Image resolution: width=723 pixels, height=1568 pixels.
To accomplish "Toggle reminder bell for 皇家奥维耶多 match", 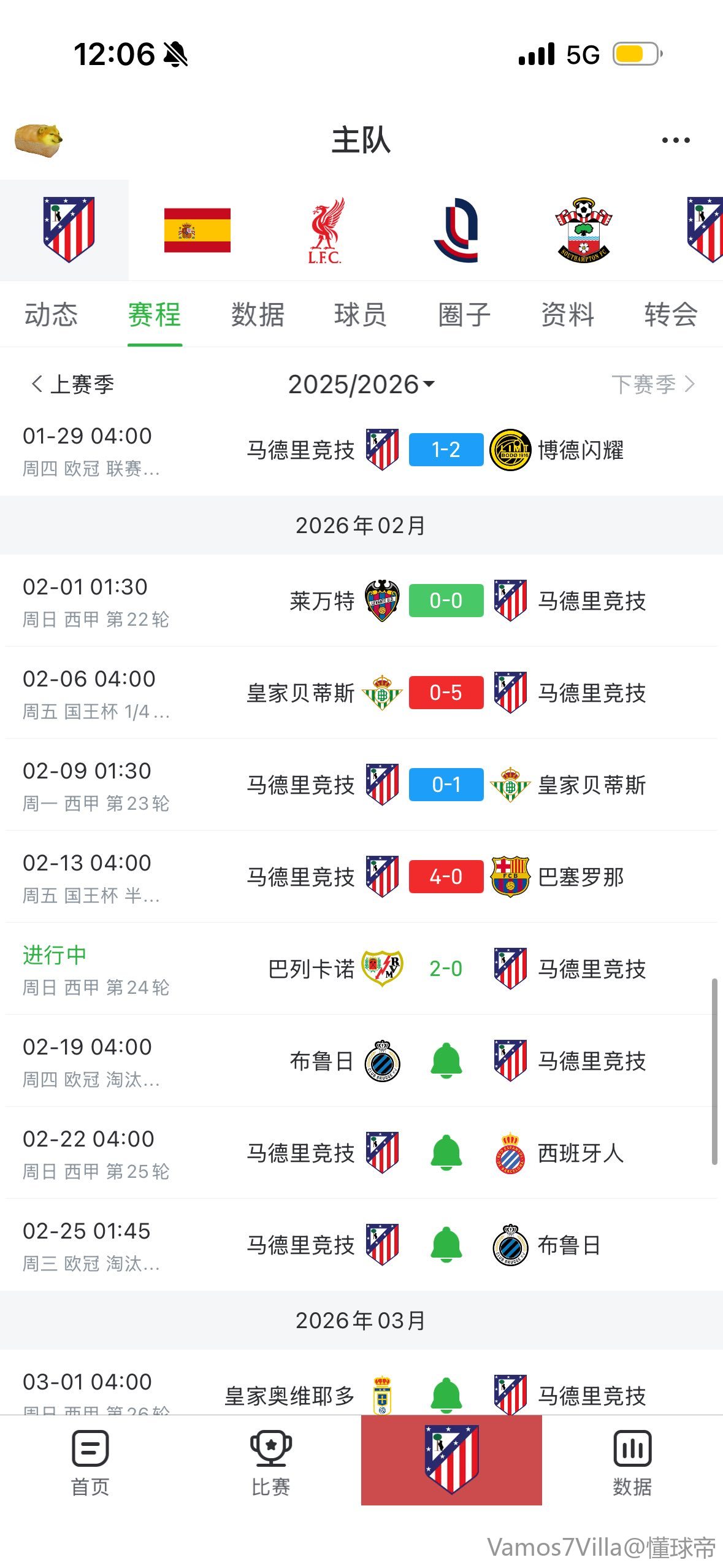I will click(x=446, y=1394).
